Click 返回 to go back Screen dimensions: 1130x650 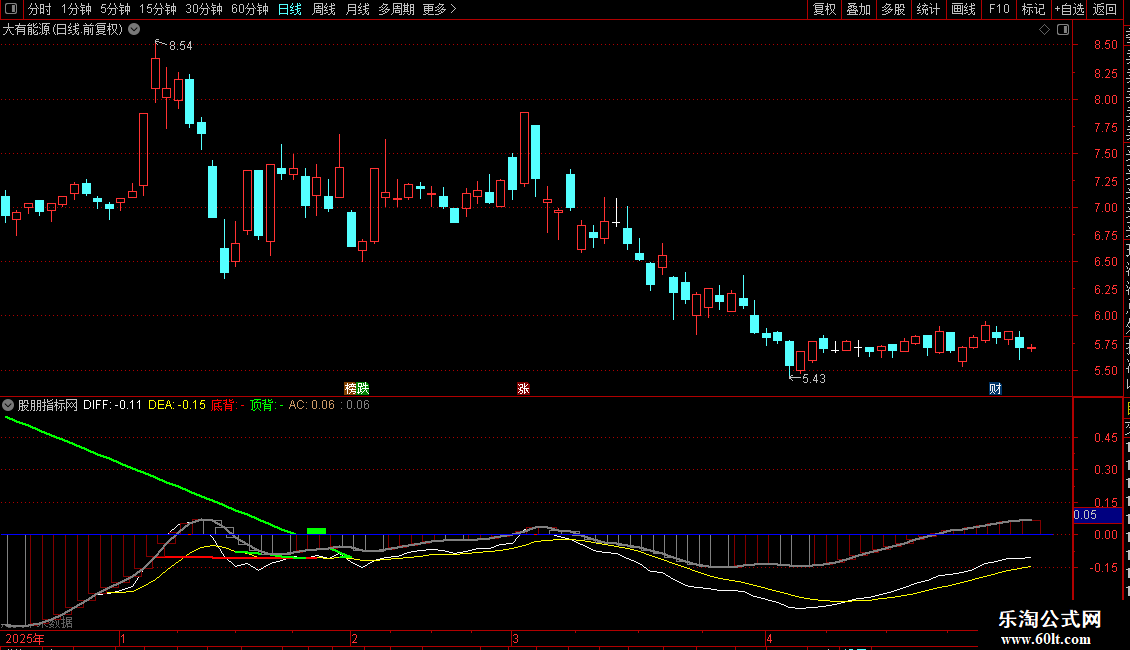tap(1105, 9)
